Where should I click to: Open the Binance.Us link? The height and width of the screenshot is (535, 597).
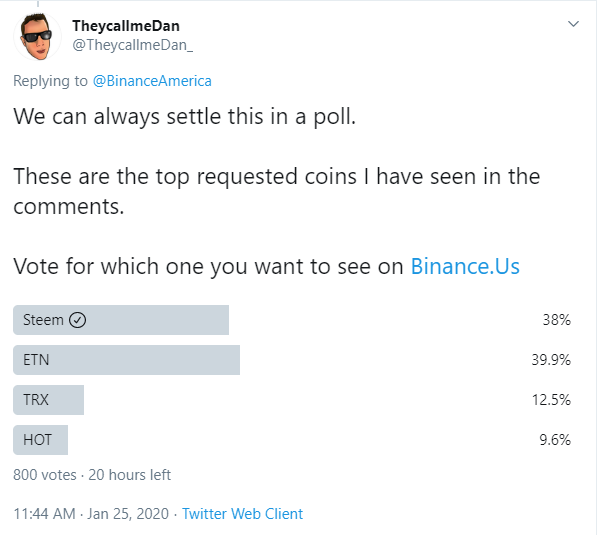[x=465, y=266]
